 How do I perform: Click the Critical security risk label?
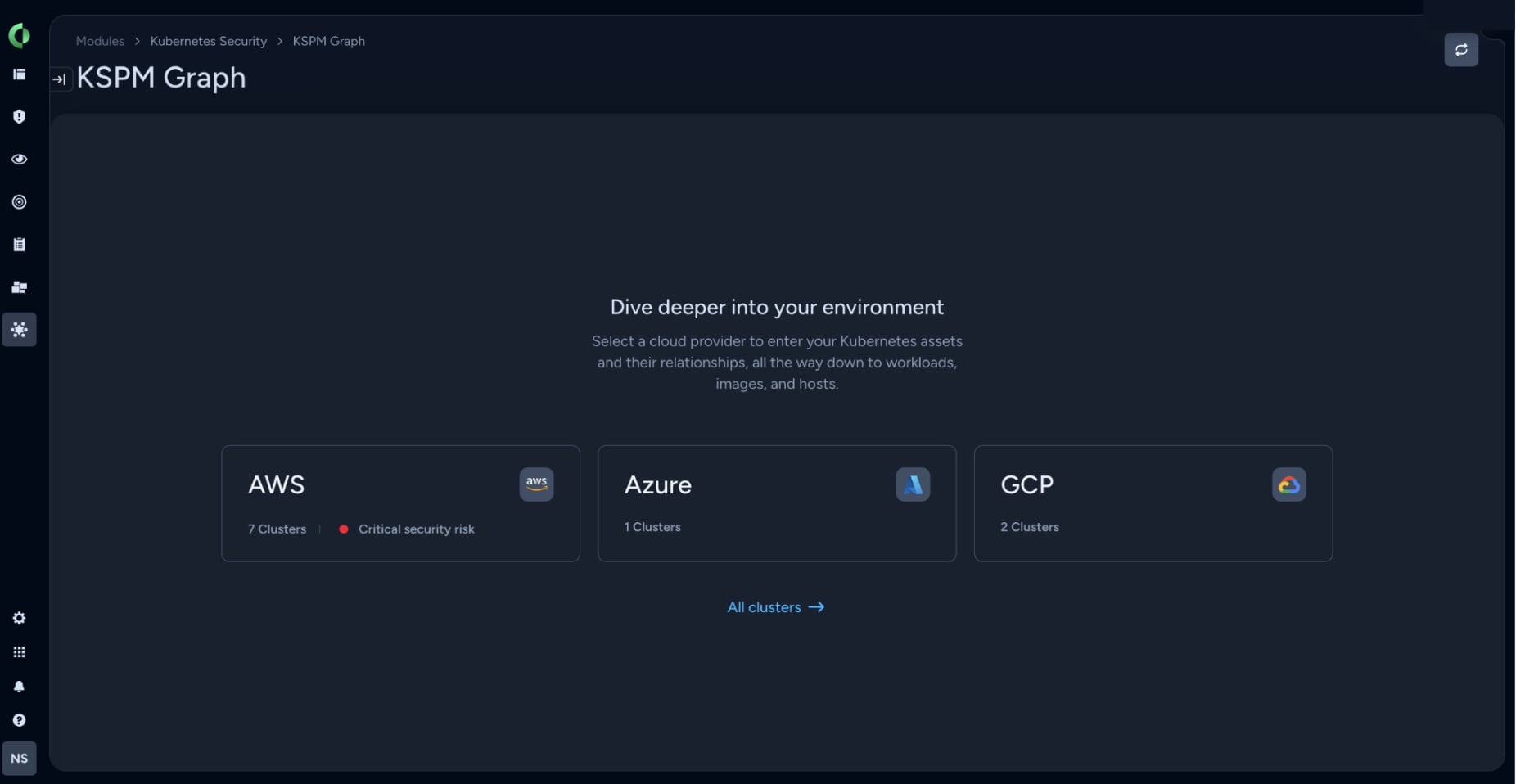(x=416, y=529)
